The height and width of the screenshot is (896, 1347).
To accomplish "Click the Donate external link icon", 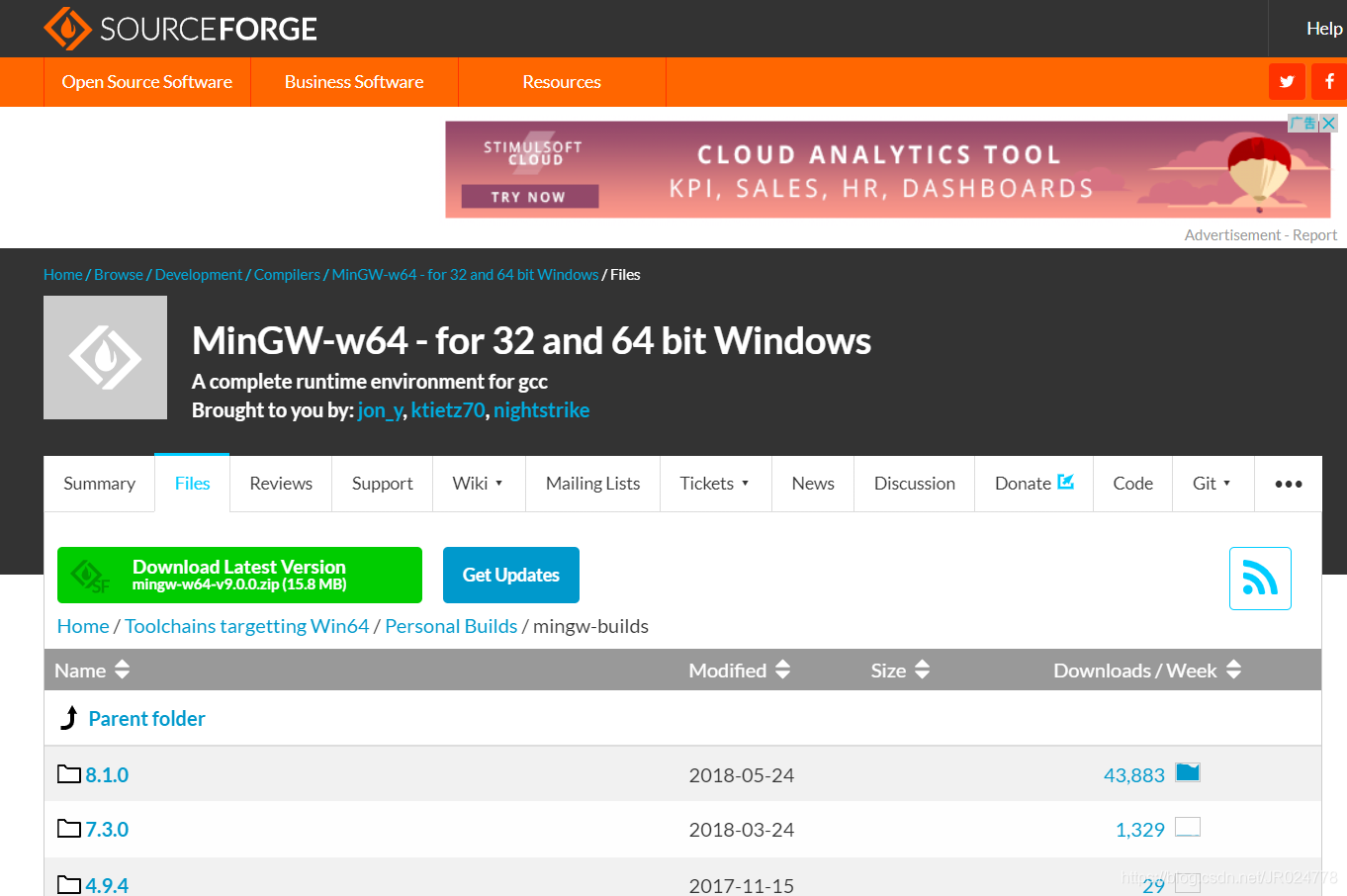I will (x=1065, y=482).
